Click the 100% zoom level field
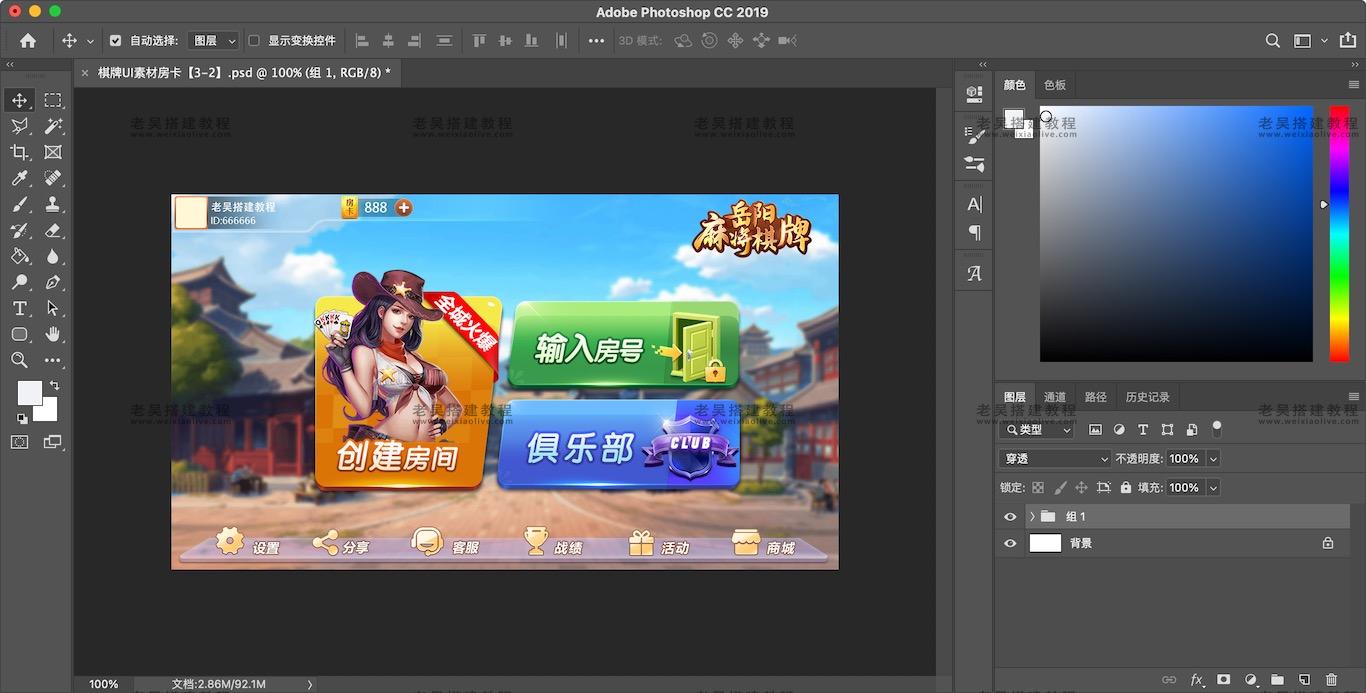Viewport: 1366px width, 693px height. [104, 684]
